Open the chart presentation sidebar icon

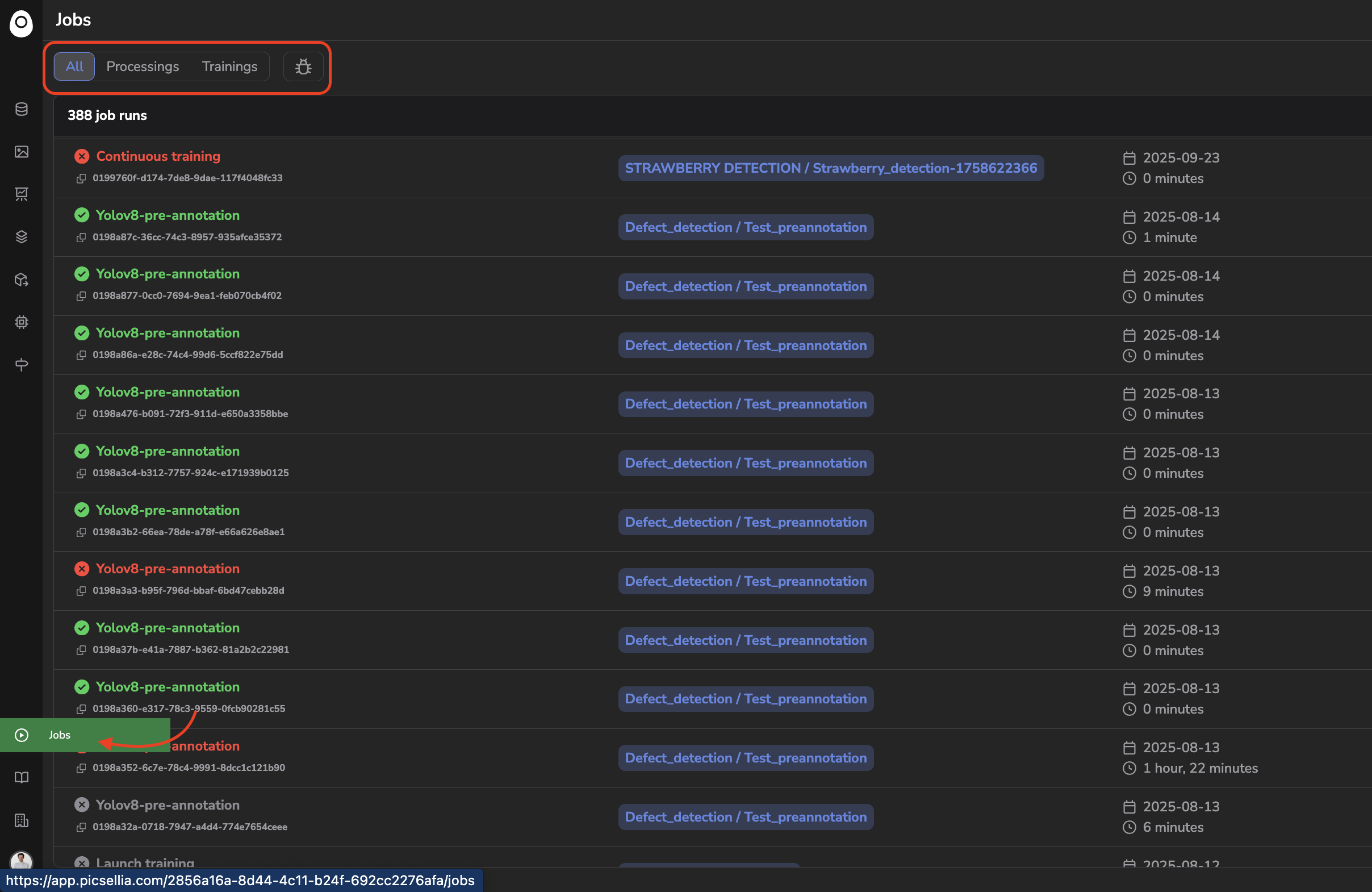pos(22,194)
